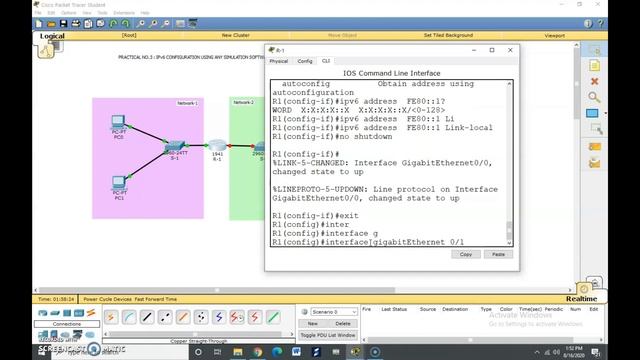Select the Wireless Devices category
This screenshot has height=360, width=640.
pyautogui.click(x=79, y=313)
